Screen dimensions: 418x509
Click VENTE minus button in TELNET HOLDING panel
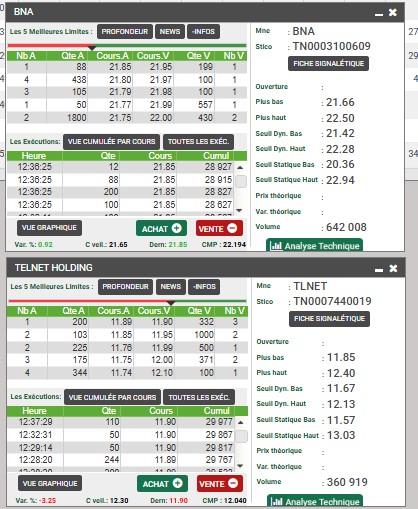[x=220, y=484]
